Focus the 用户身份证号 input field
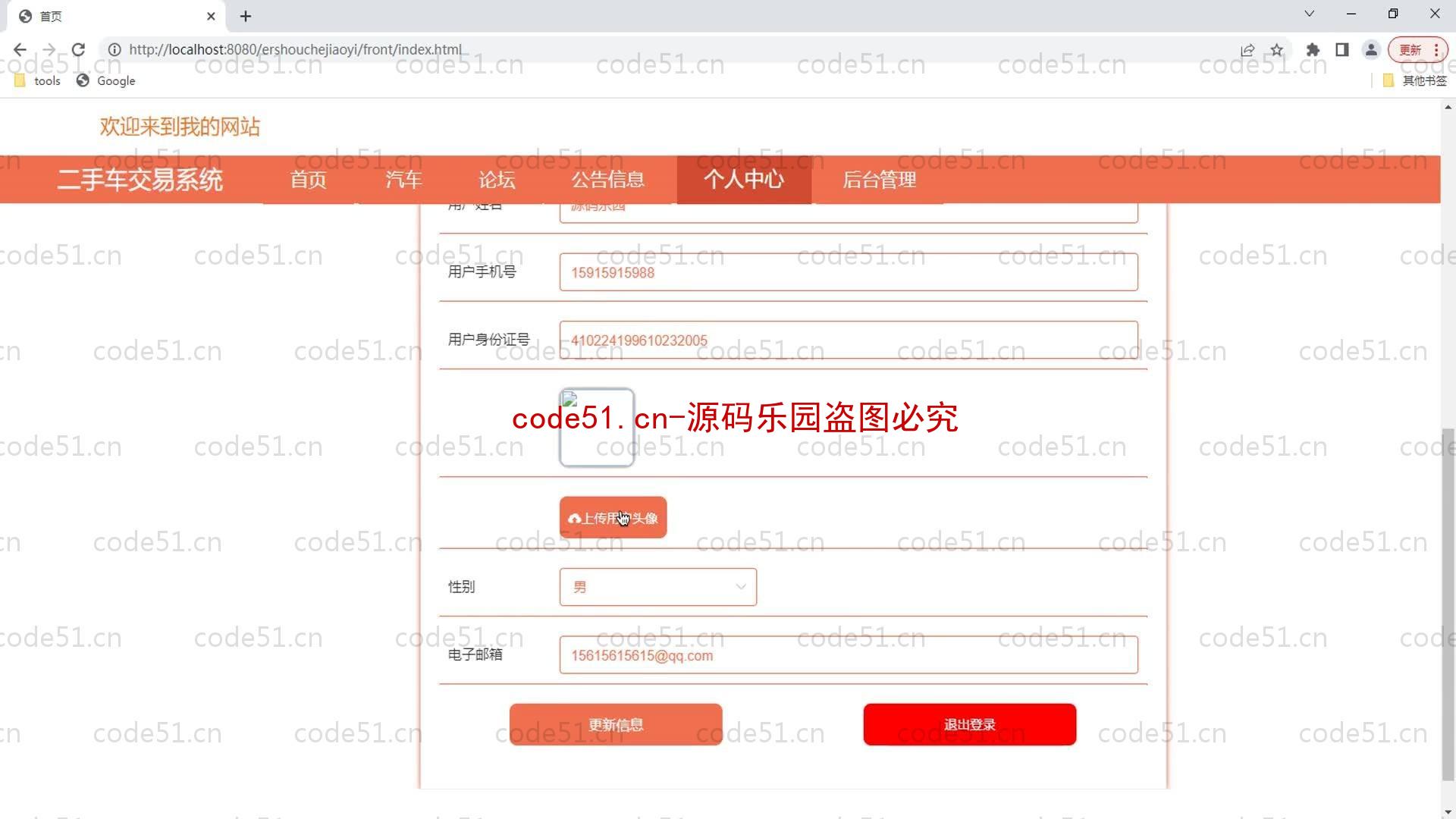Viewport: 1456px width, 819px height. [x=849, y=340]
